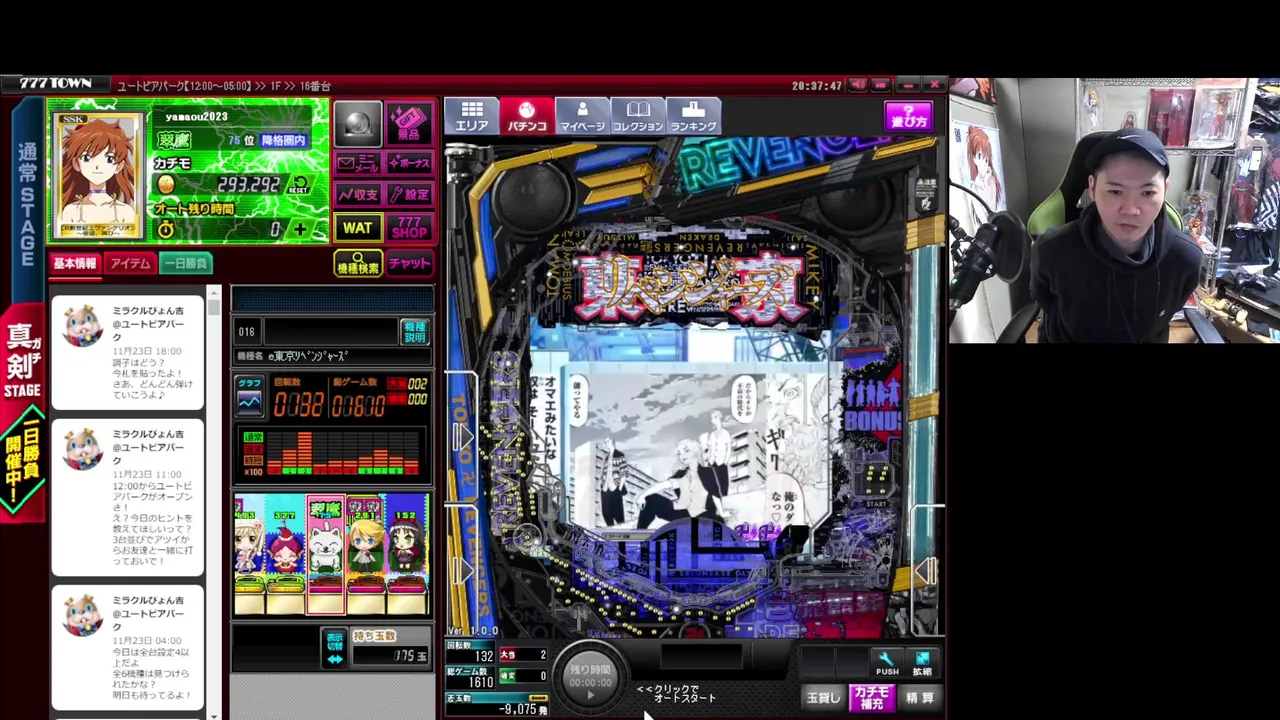Open the GIFT 景品 prizes icon
The width and height of the screenshot is (1280, 720).
point(408,123)
